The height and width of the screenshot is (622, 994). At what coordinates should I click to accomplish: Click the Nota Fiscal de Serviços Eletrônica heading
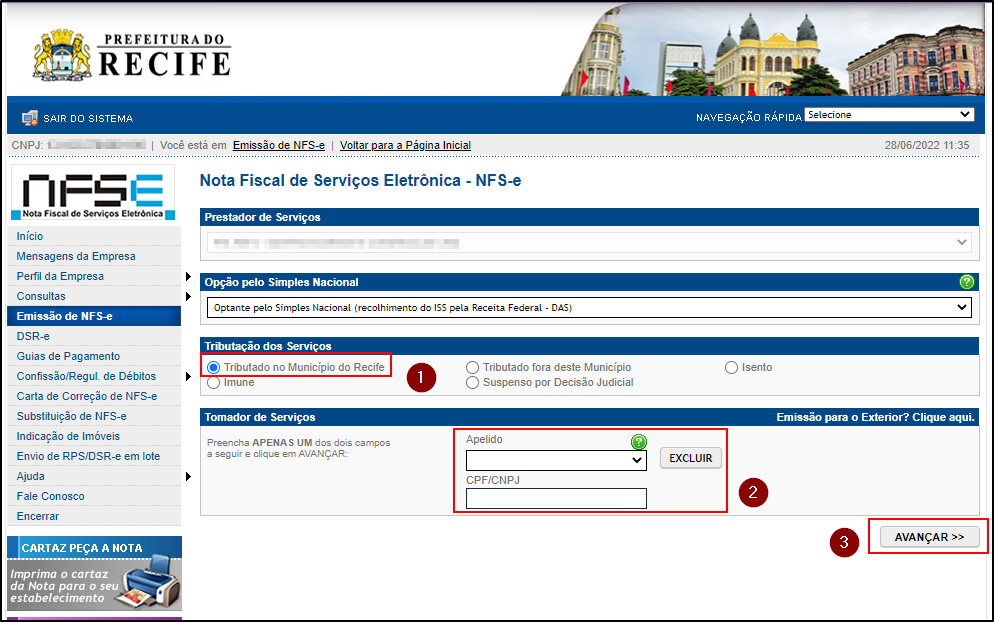tap(360, 181)
